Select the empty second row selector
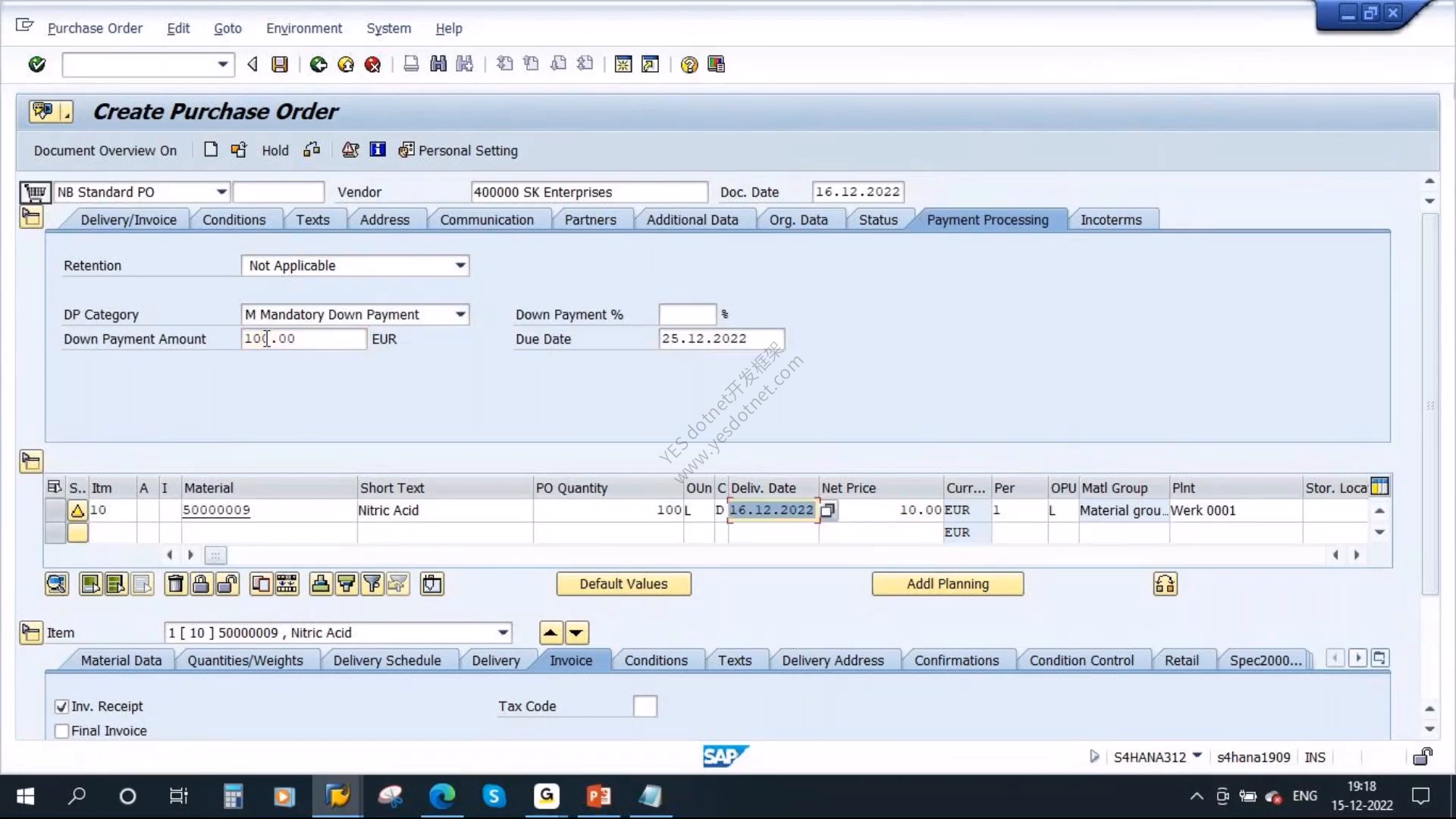Image resolution: width=1456 pixels, height=819 pixels. [x=55, y=532]
